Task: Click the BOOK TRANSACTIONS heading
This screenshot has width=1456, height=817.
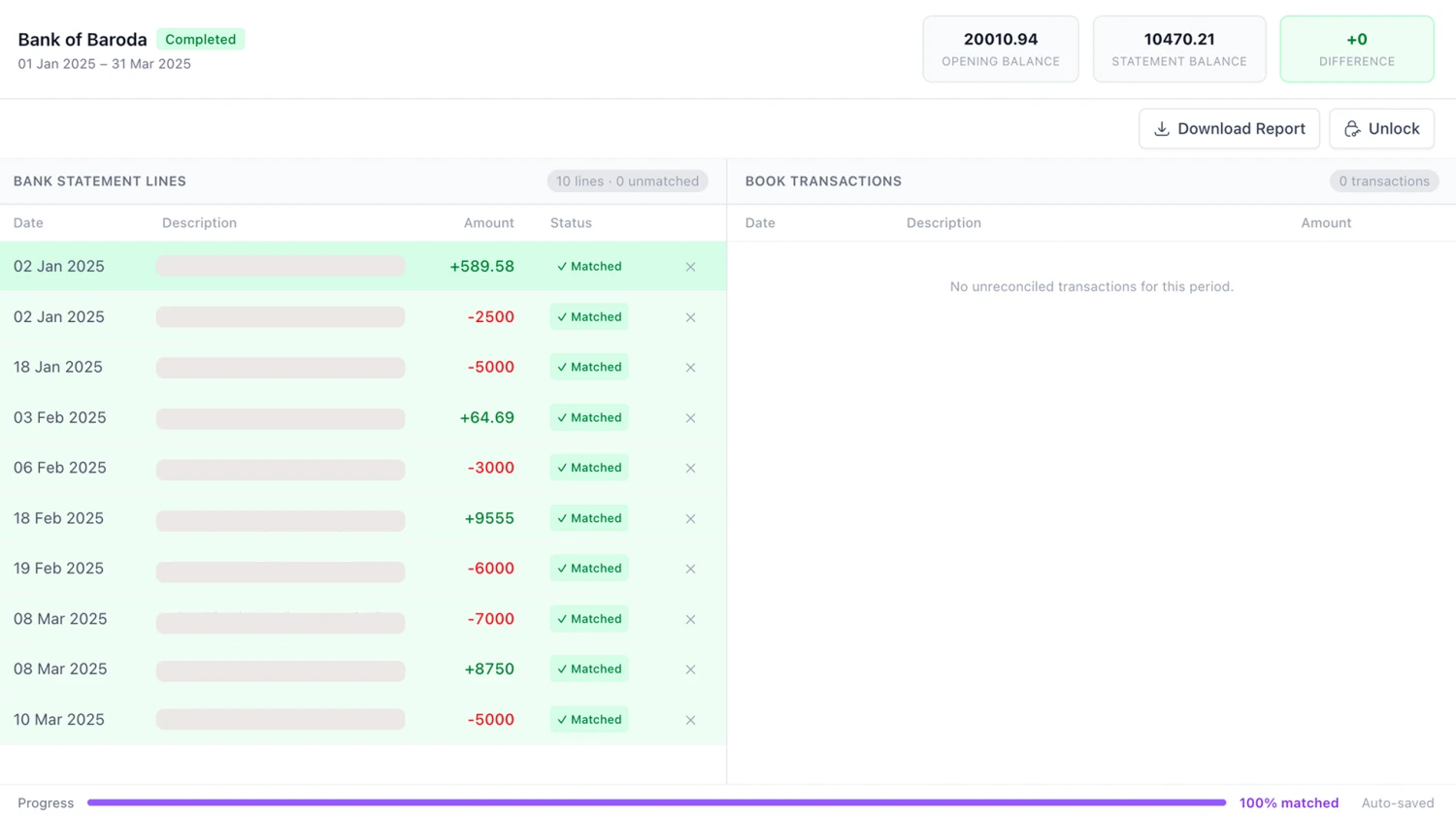Action: pyautogui.click(x=823, y=181)
